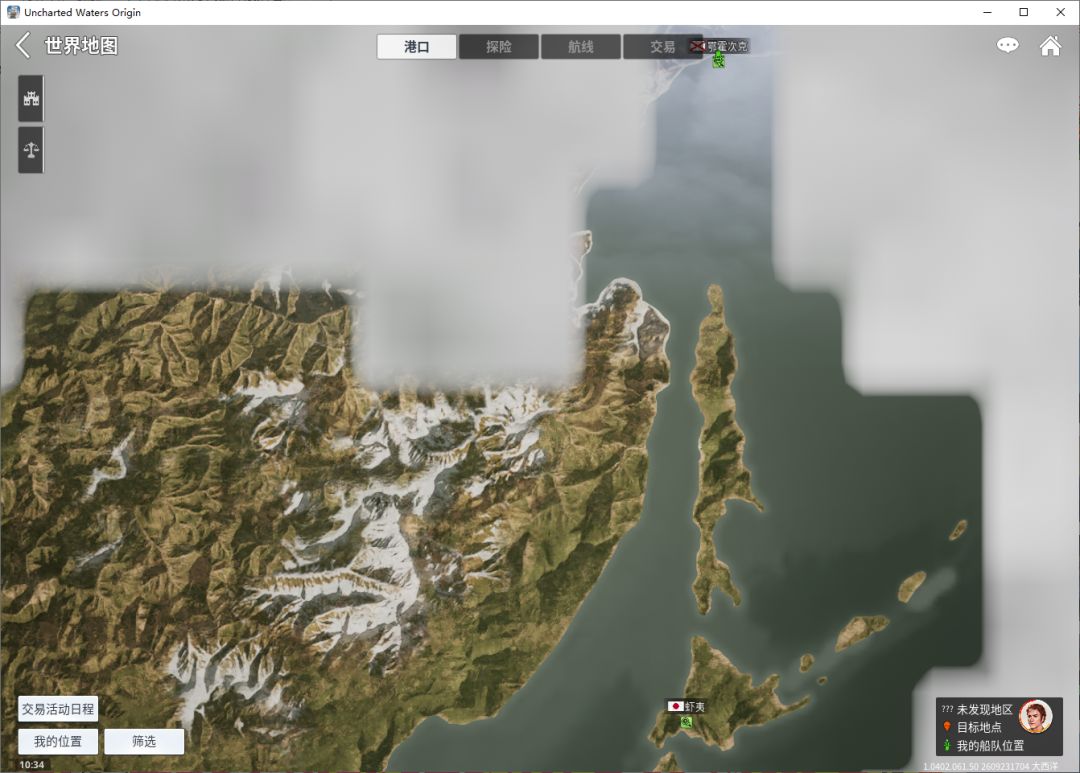
Task: Click the 我的位置 button
Action: (x=58, y=741)
